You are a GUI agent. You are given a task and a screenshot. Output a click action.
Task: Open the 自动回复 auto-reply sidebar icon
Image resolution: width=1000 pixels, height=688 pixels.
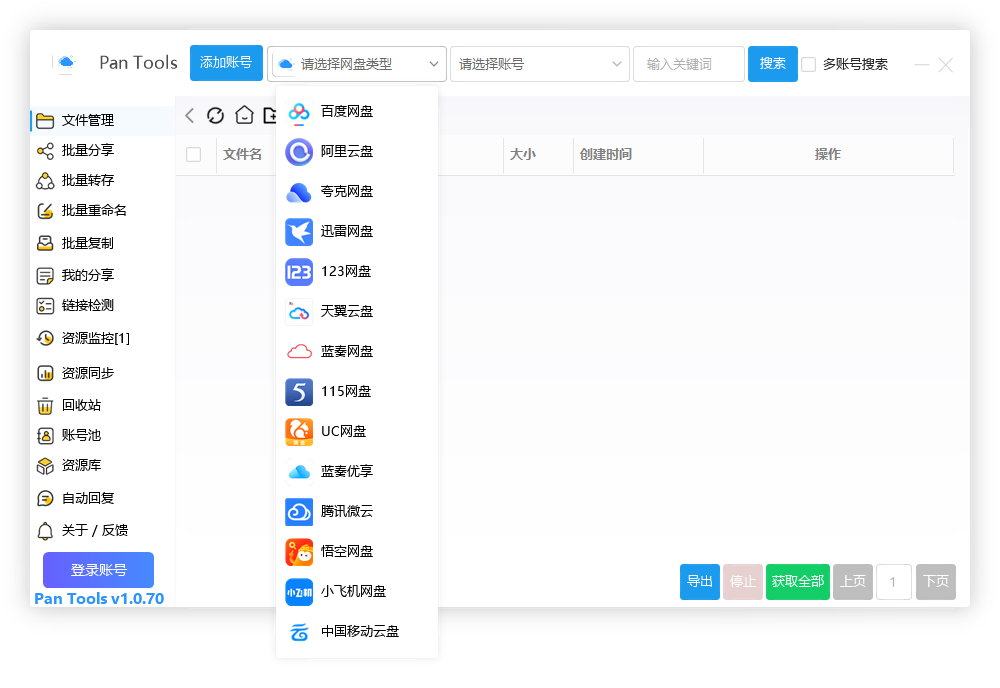click(44, 498)
